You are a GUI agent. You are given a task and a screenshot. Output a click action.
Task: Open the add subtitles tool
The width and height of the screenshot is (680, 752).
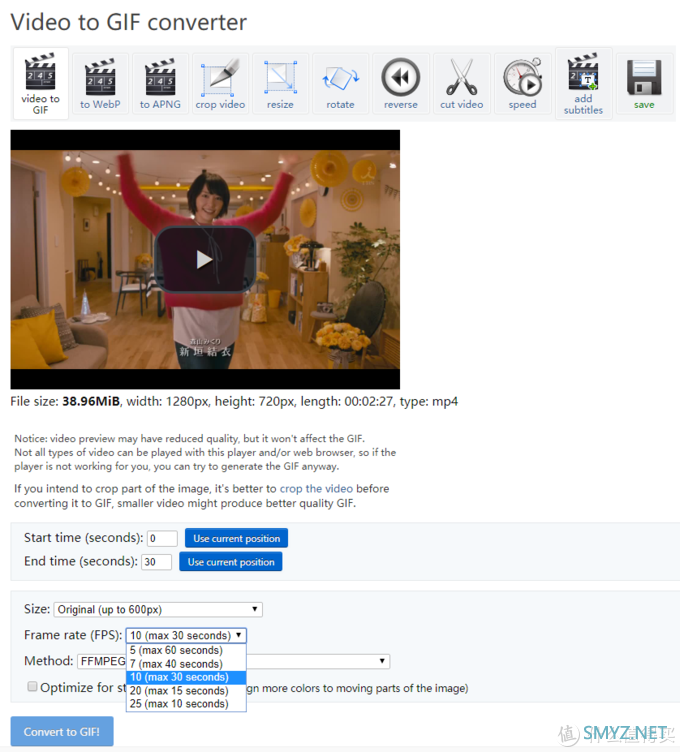coord(584,83)
